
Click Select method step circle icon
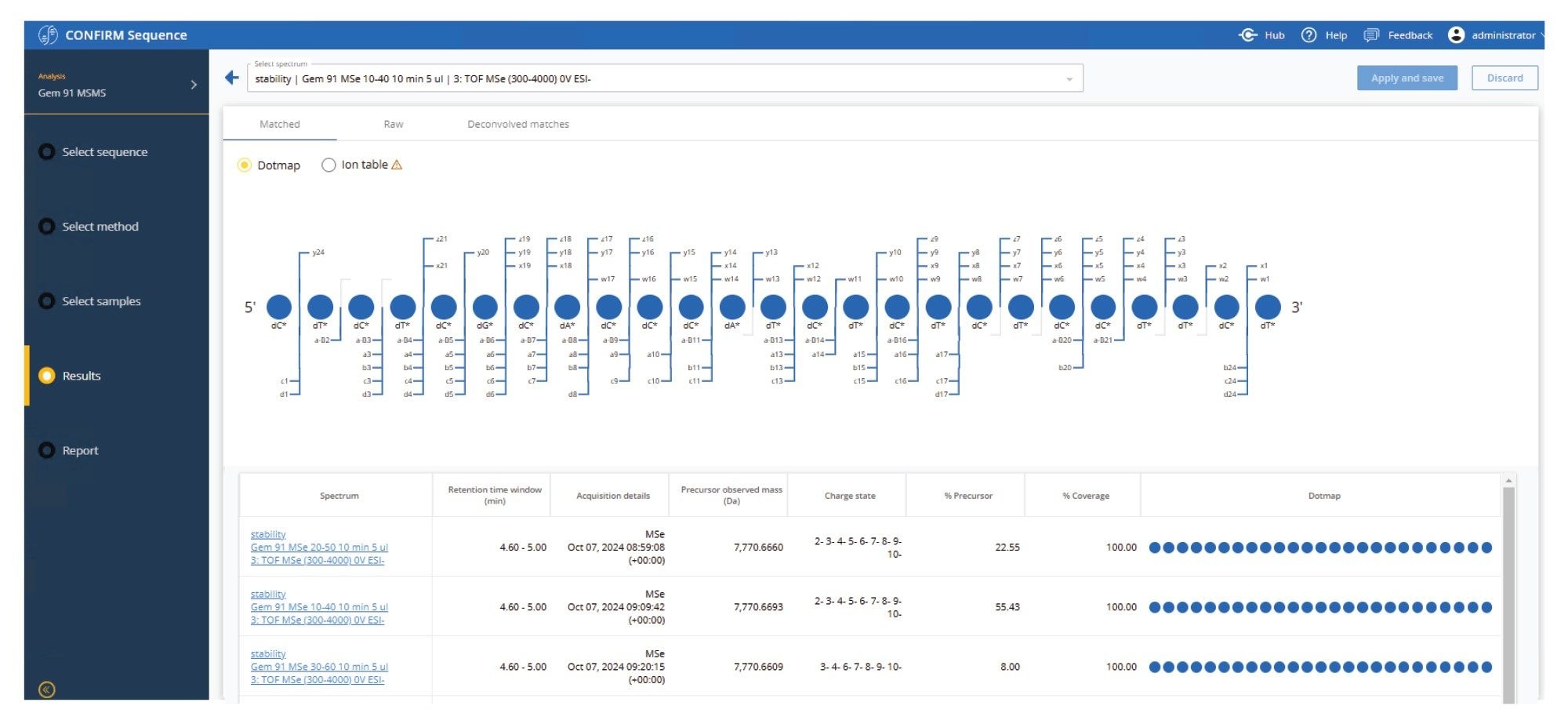(x=47, y=227)
